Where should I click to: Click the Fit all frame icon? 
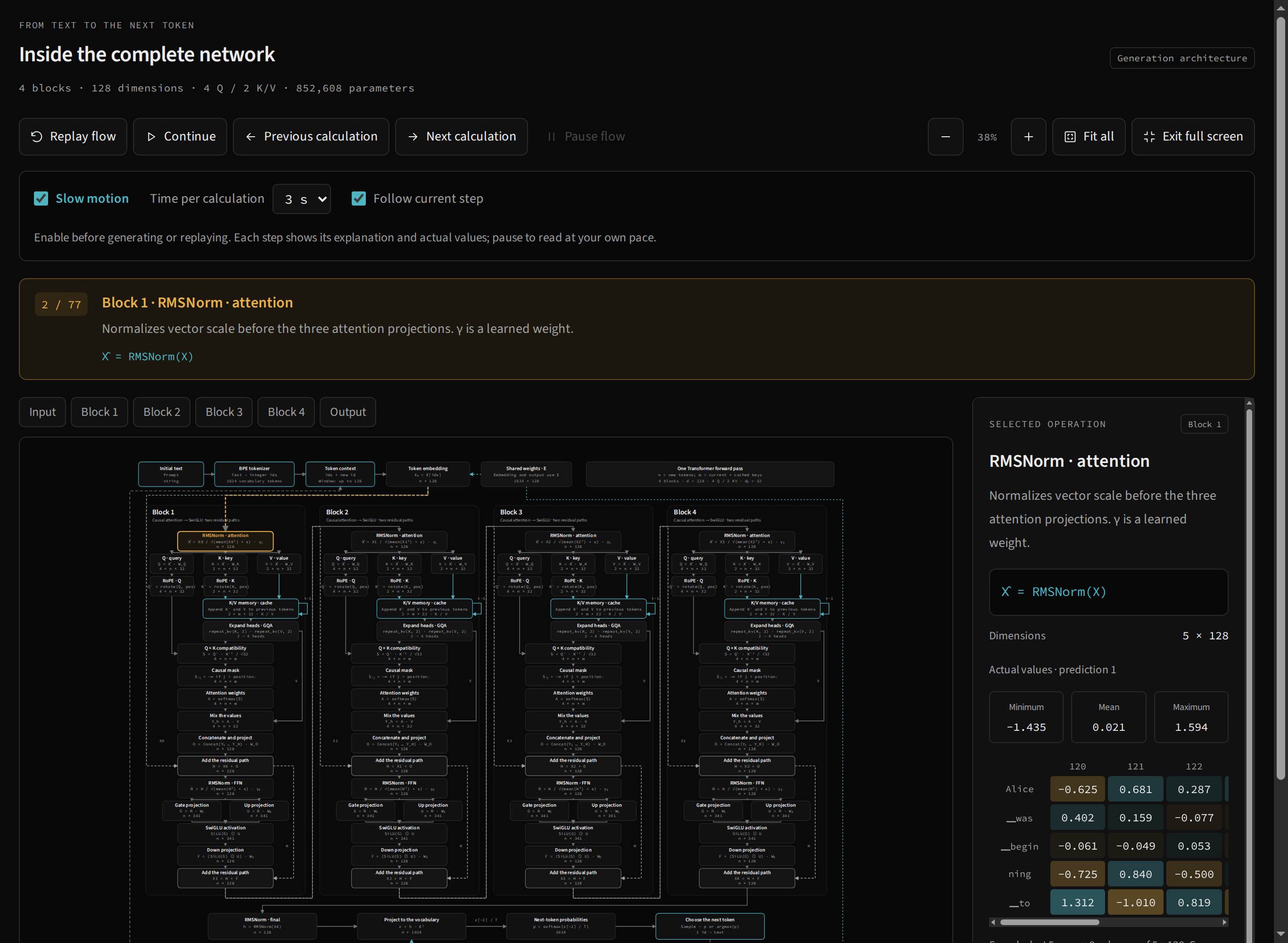[1070, 136]
